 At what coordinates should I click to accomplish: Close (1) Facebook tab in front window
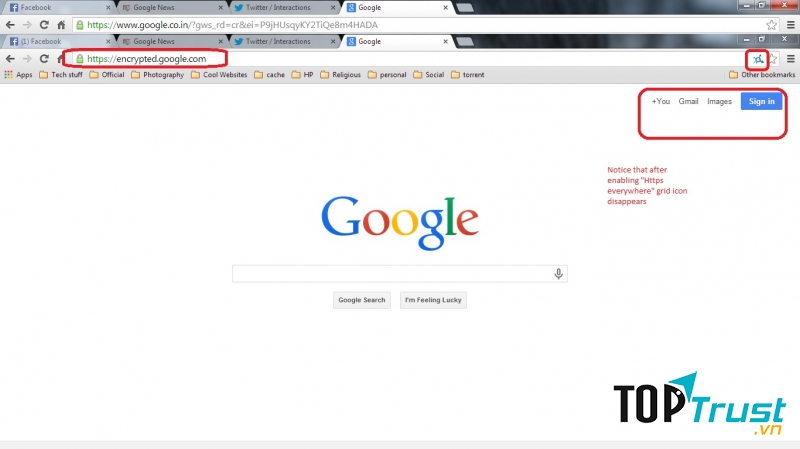pyautogui.click(x=108, y=41)
